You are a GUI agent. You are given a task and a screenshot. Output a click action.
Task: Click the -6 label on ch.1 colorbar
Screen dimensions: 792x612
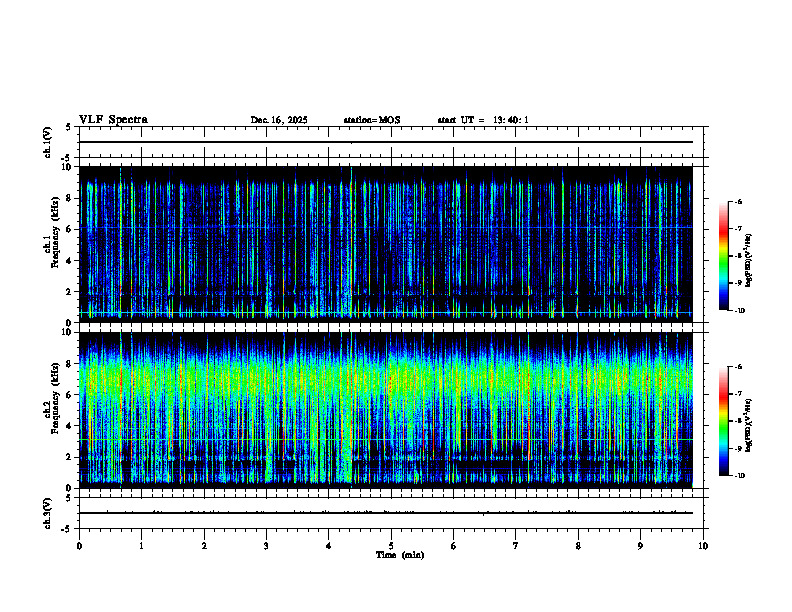738,202
